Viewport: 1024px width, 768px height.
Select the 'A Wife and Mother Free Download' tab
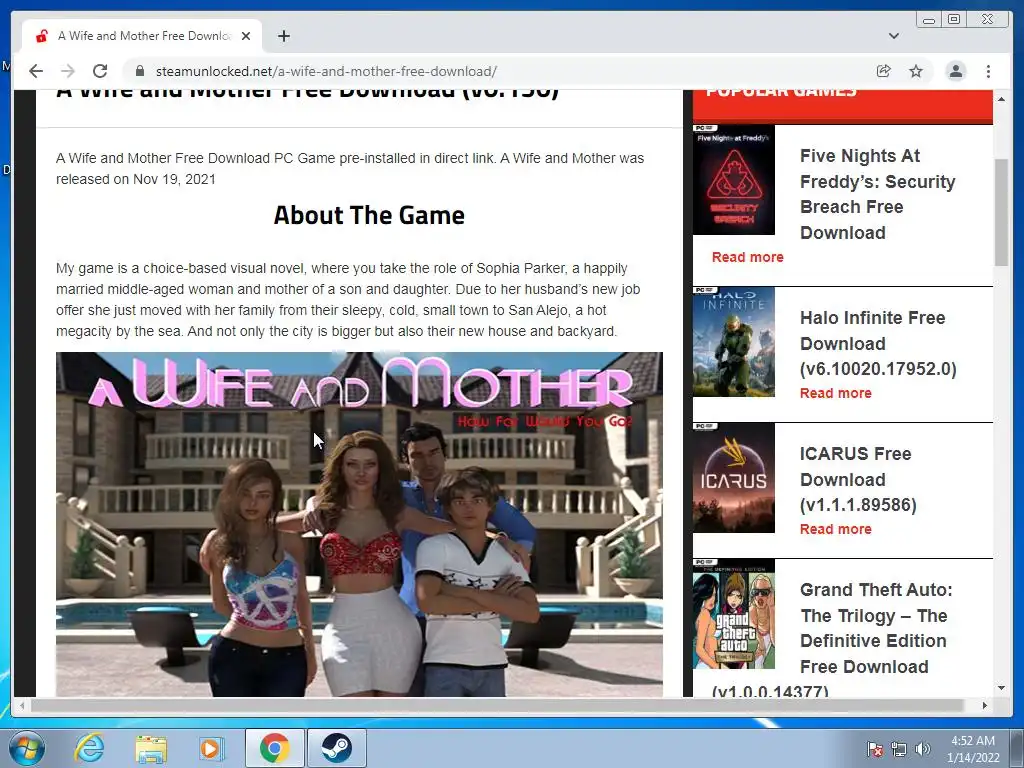pyautogui.click(x=142, y=36)
